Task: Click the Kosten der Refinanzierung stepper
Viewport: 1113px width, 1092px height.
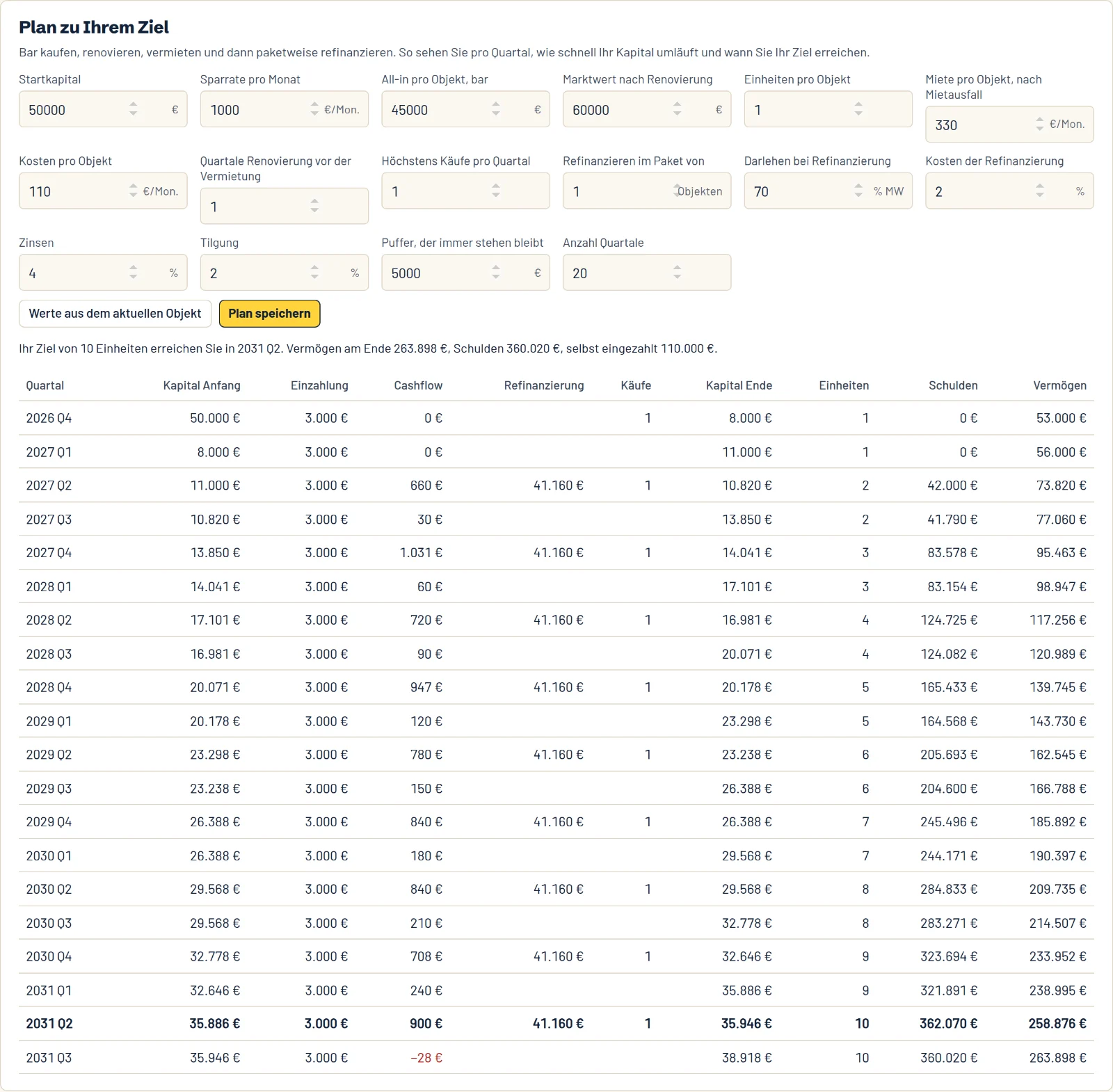Action: point(1039,191)
